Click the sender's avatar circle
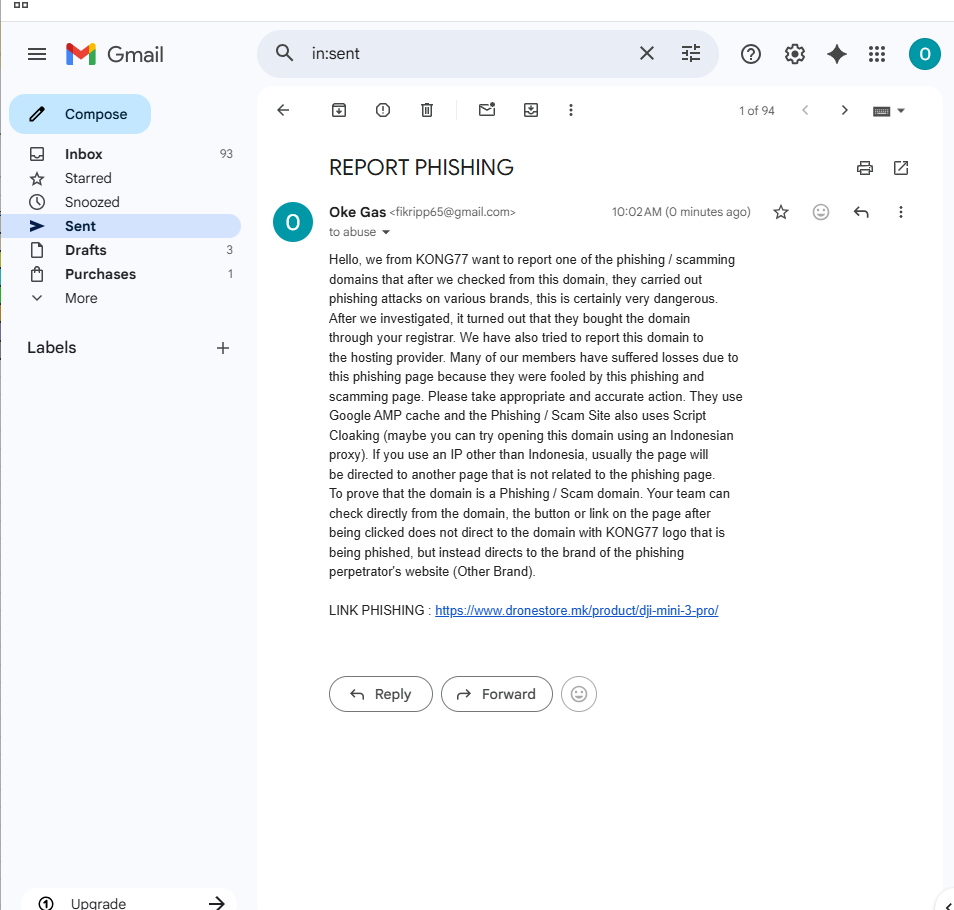The height and width of the screenshot is (910, 954). tap(293, 222)
